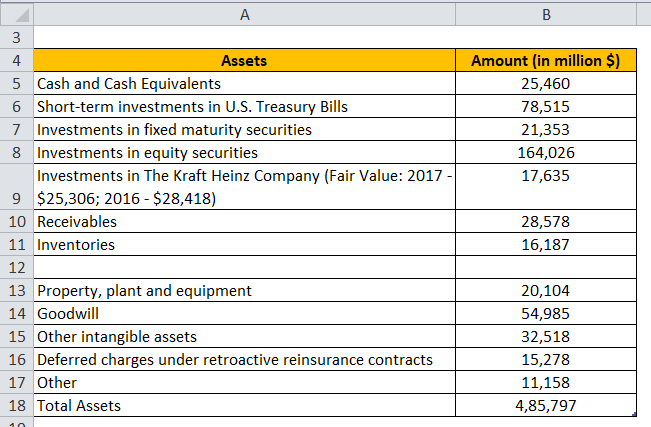Viewport: 651px width, 427px height.
Task: Click the orange Assets header cell
Action: (245, 60)
